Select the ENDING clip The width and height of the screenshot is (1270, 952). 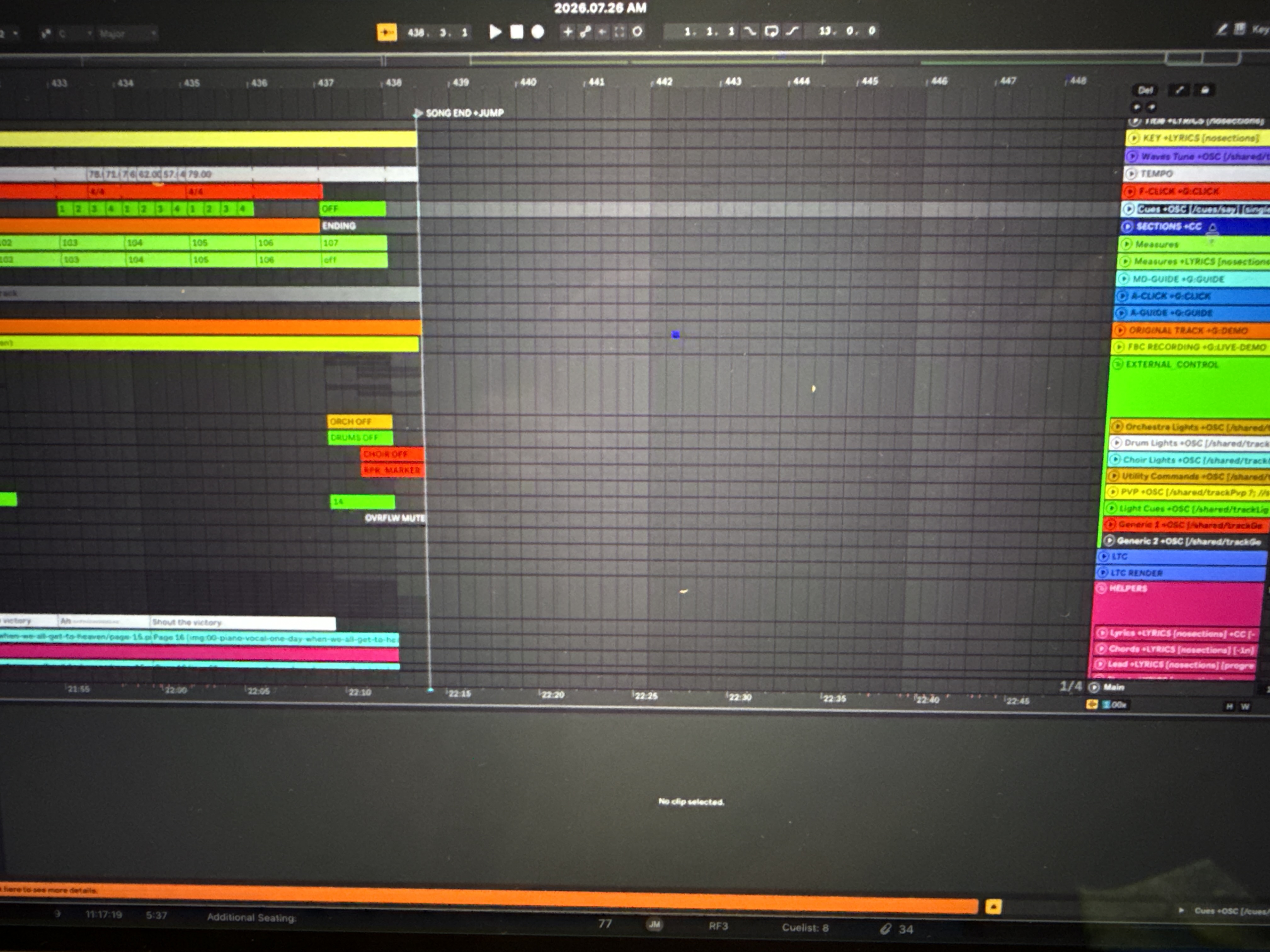coord(368,225)
